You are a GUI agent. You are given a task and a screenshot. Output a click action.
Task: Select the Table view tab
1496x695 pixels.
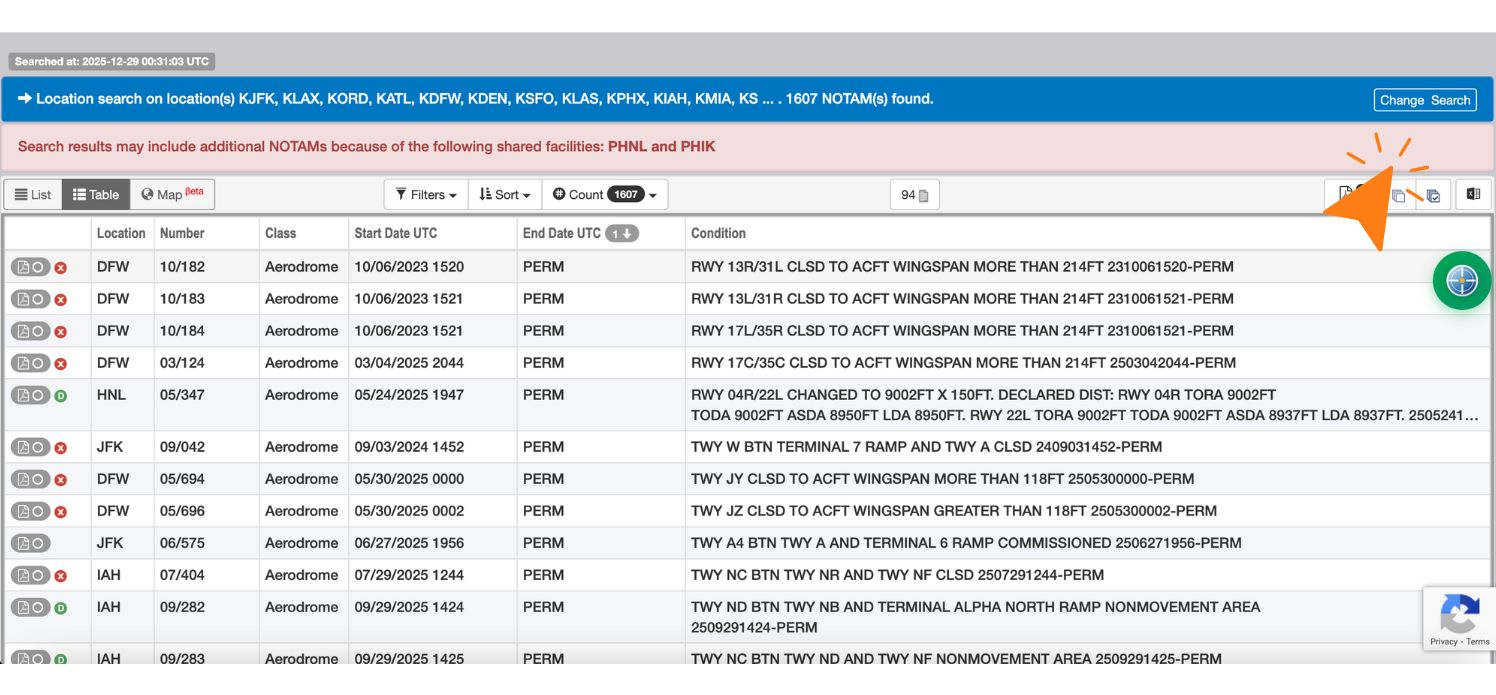pyautogui.click(x=95, y=194)
